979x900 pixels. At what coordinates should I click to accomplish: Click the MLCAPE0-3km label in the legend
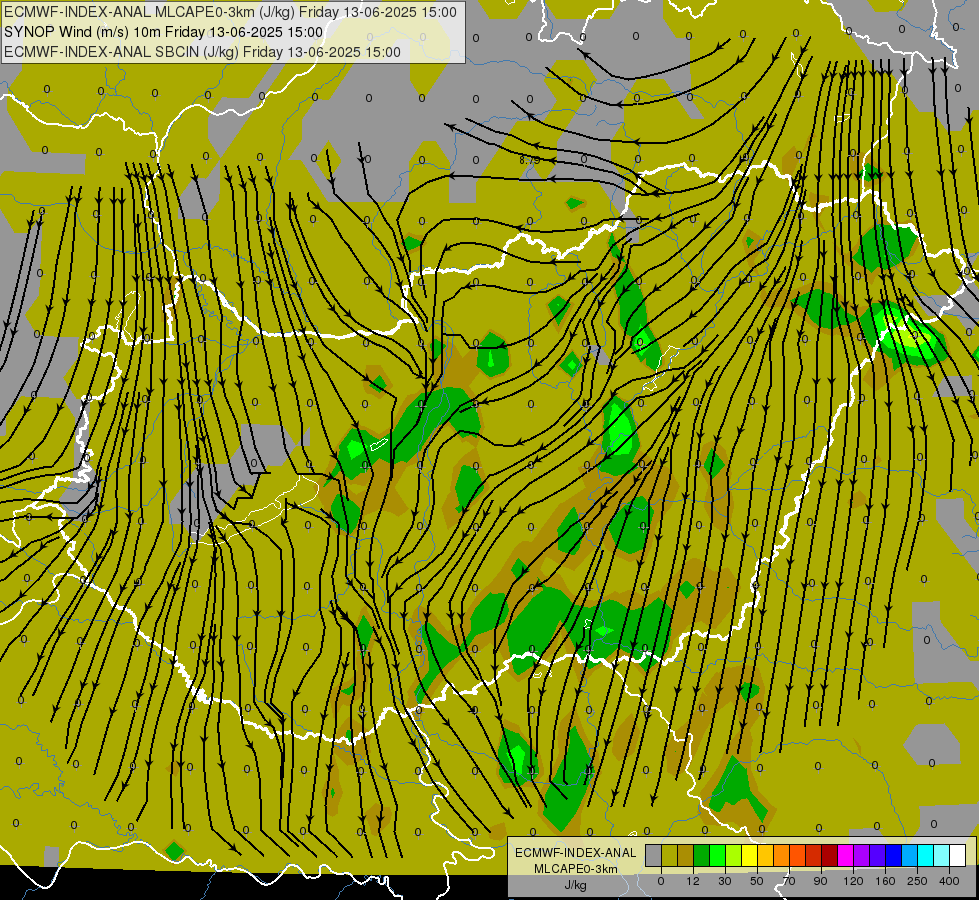tap(575, 869)
